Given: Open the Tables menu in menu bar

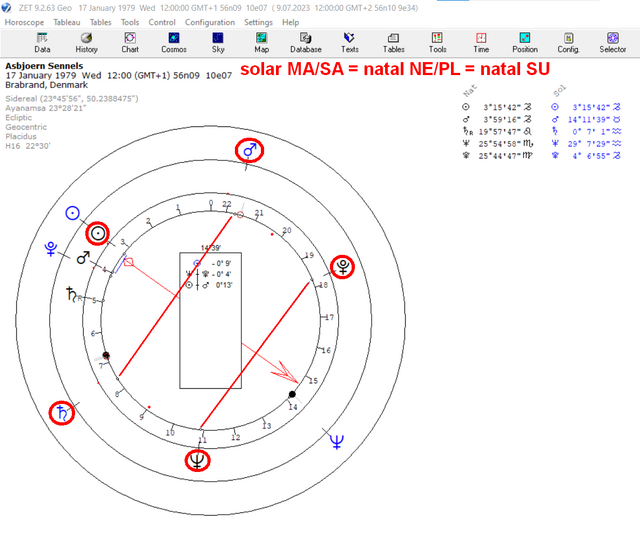Looking at the screenshot, I should click(x=100, y=22).
